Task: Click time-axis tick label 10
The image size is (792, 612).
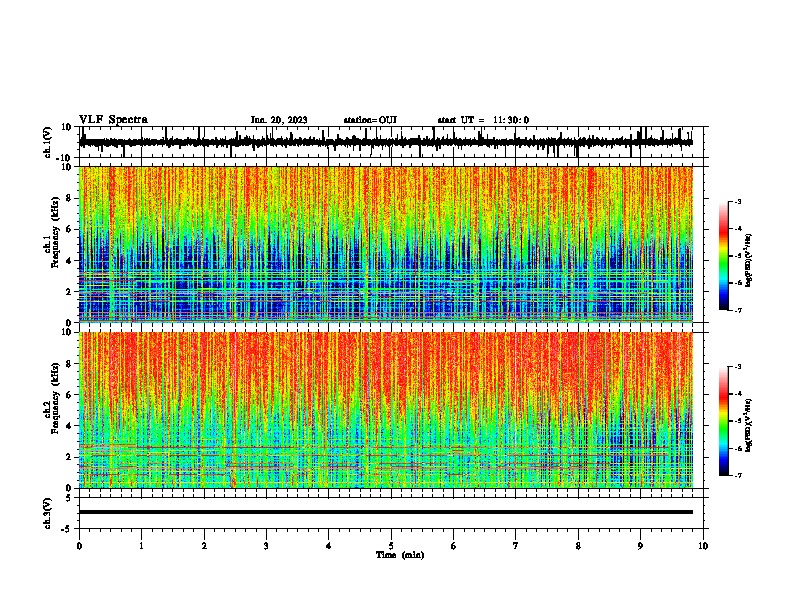Action: coord(703,546)
